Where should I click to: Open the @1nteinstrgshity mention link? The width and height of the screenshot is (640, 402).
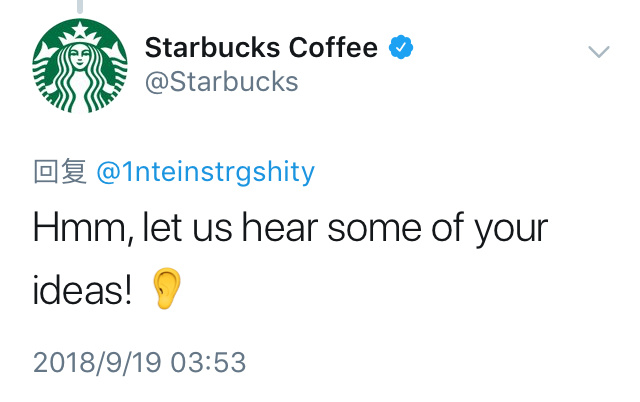coord(206,172)
